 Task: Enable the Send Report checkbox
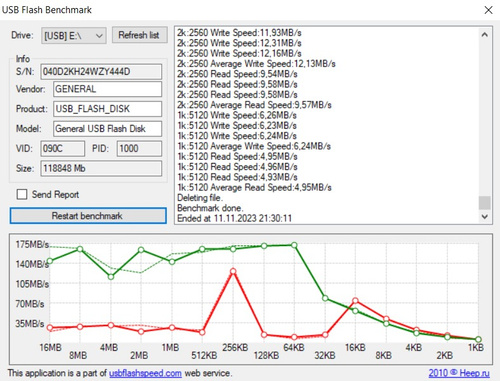coord(22,194)
